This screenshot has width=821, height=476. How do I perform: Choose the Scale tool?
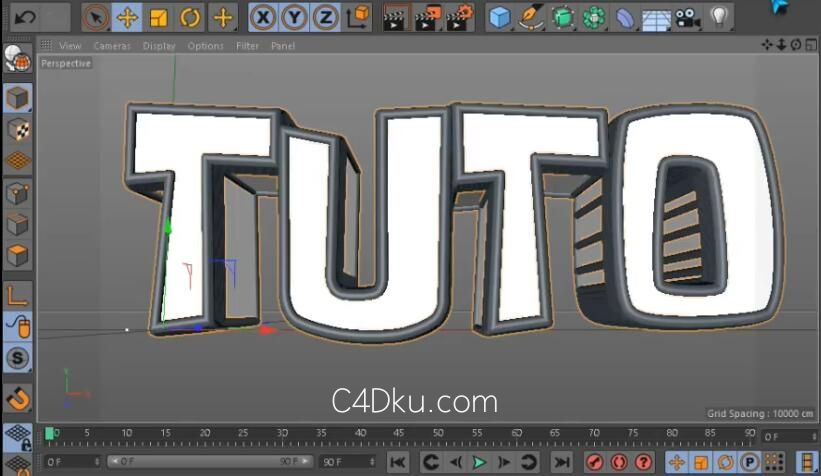point(158,17)
